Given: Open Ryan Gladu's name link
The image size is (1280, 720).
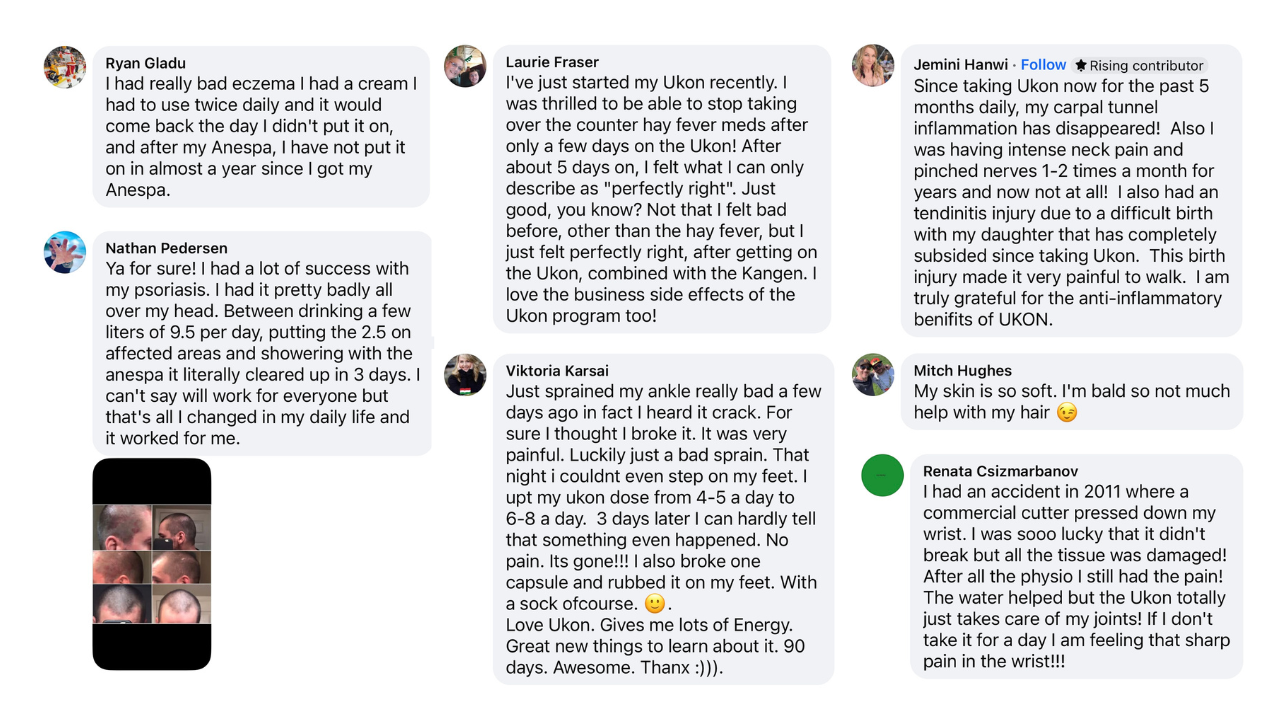Looking at the screenshot, I should tap(146, 63).
